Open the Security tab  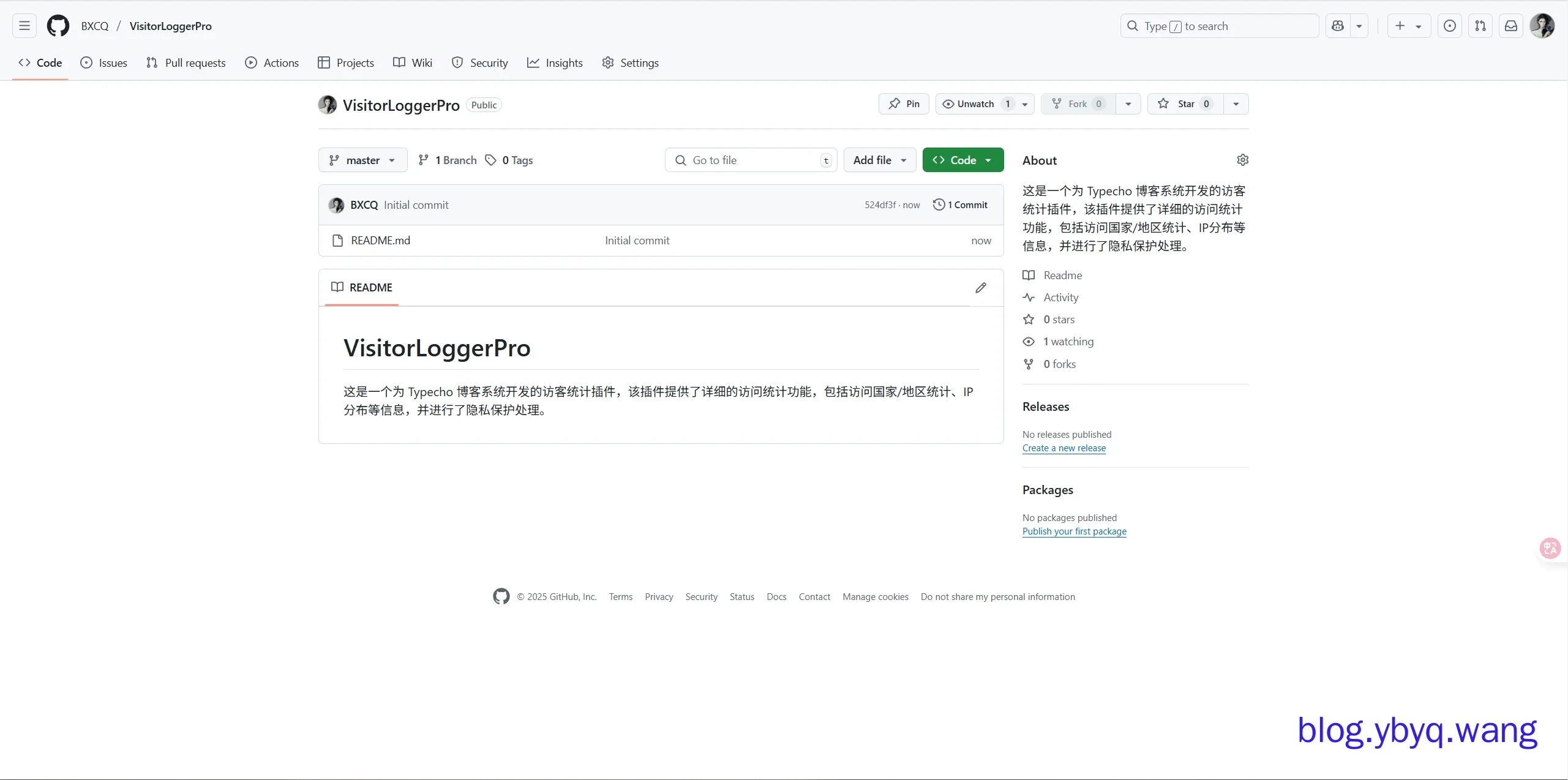tap(480, 62)
